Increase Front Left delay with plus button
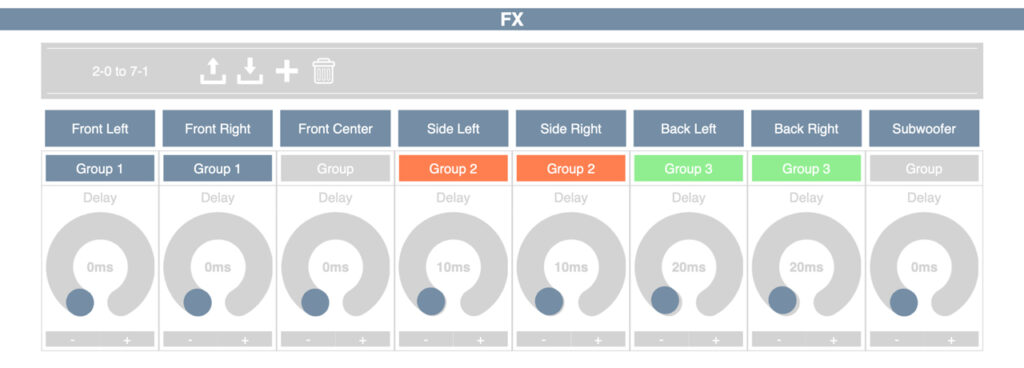This screenshot has width=1024, height=368. pyautogui.click(x=127, y=340)
